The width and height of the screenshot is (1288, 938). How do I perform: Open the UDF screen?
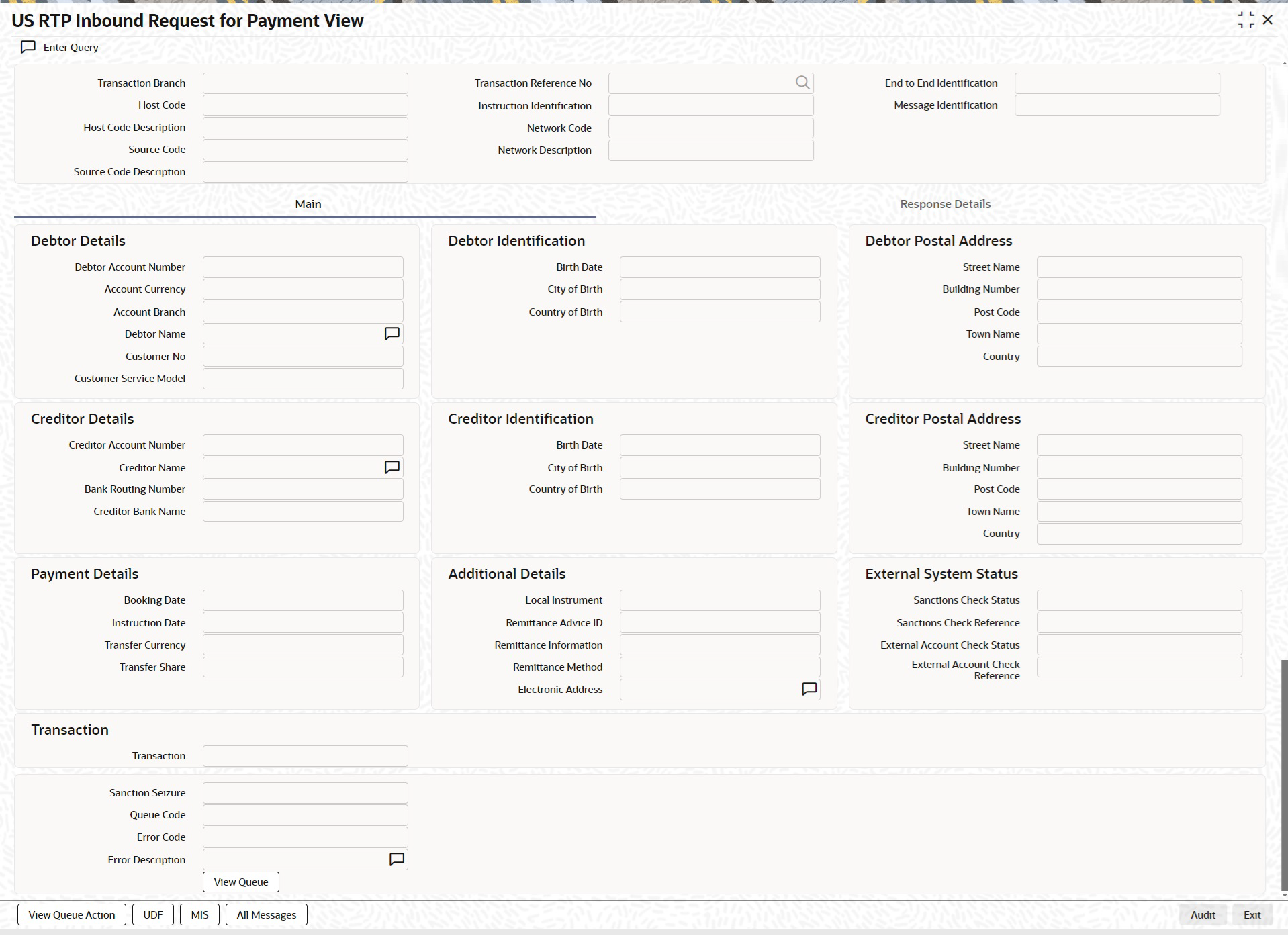(153, 914)
